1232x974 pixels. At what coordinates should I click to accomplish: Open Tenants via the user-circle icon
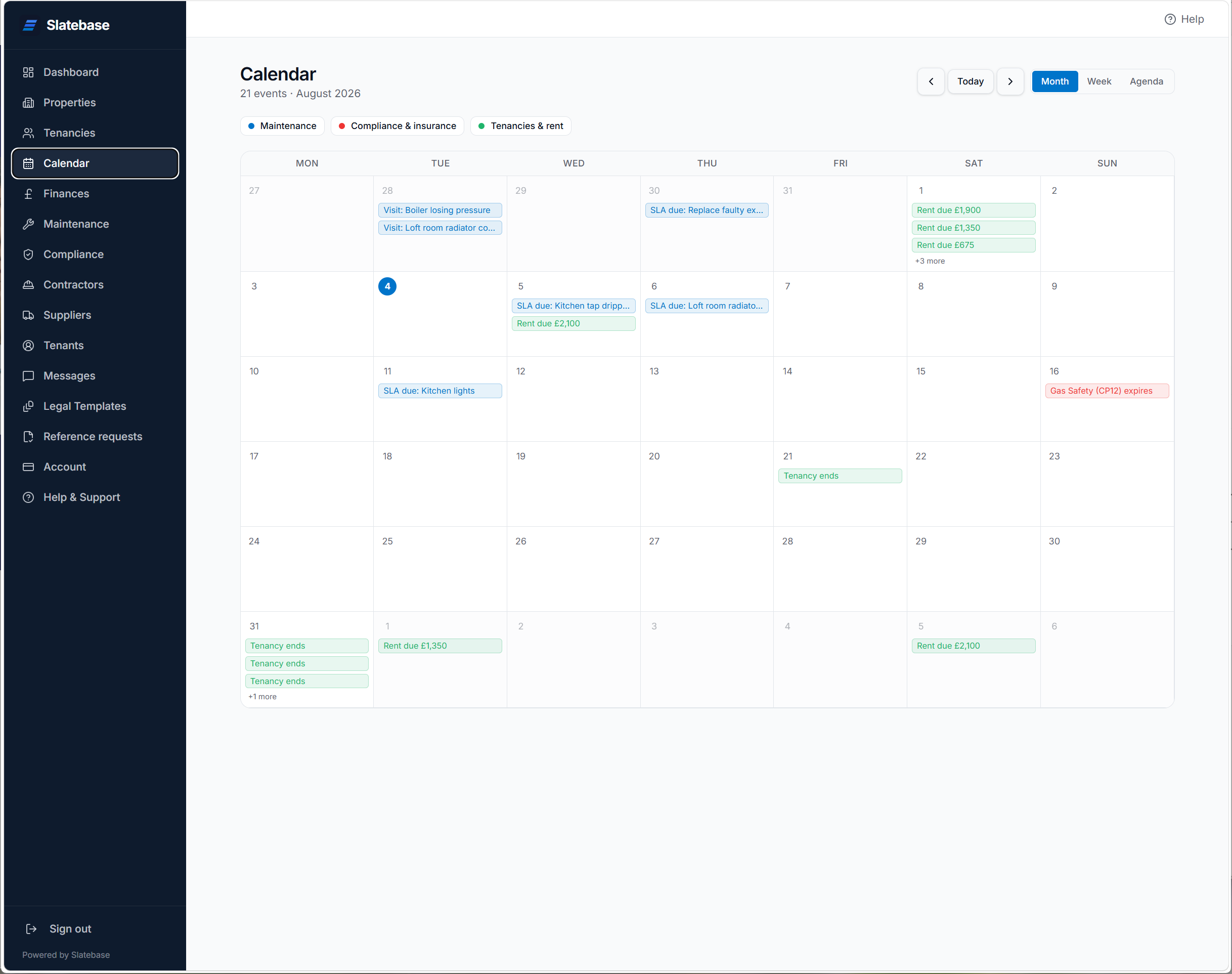tap(28, 346)
